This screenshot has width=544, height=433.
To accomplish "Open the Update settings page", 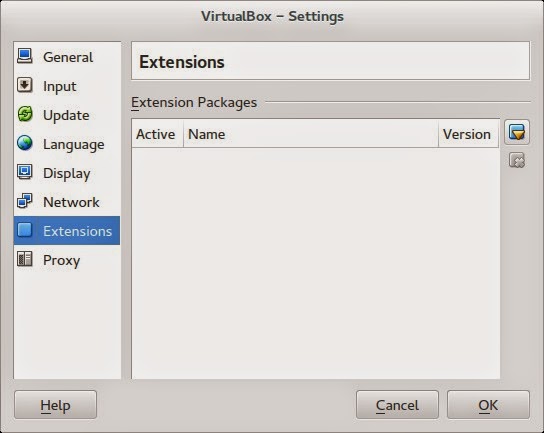I will [x=67, y=115].
